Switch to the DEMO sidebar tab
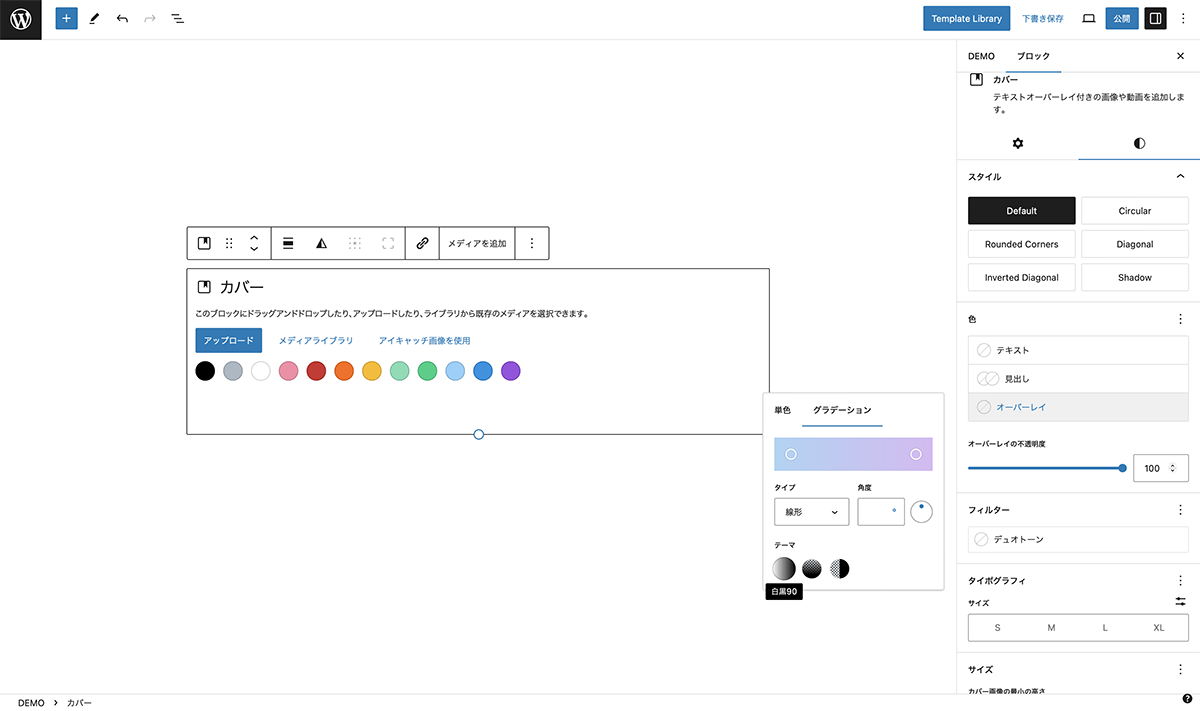 coord(981,57)
